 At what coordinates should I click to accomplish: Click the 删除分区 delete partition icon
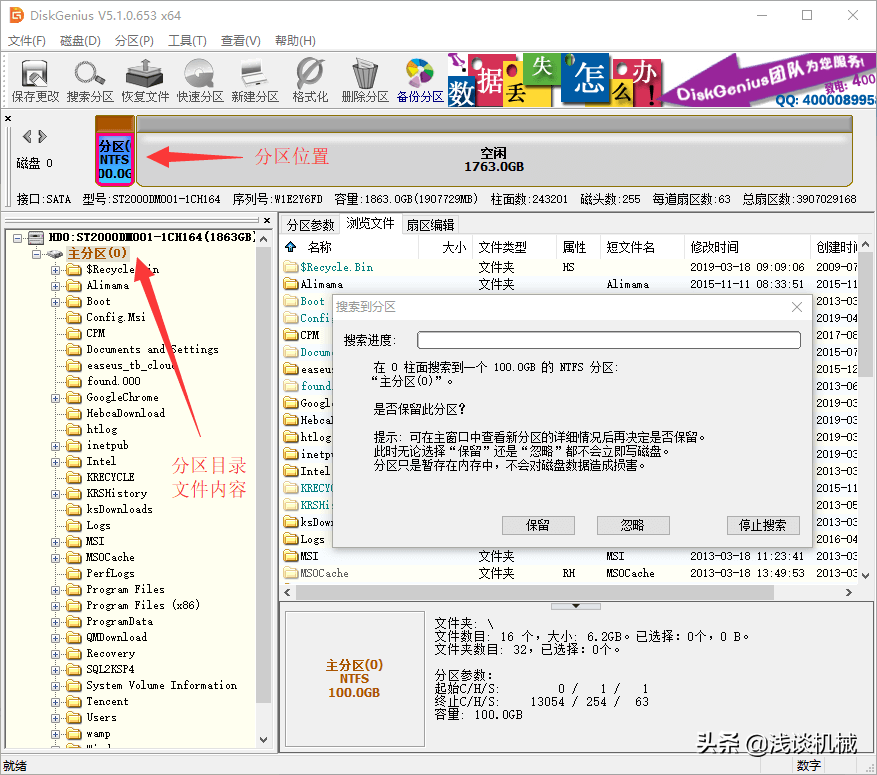pyautogui.click(x=365, y=81)
